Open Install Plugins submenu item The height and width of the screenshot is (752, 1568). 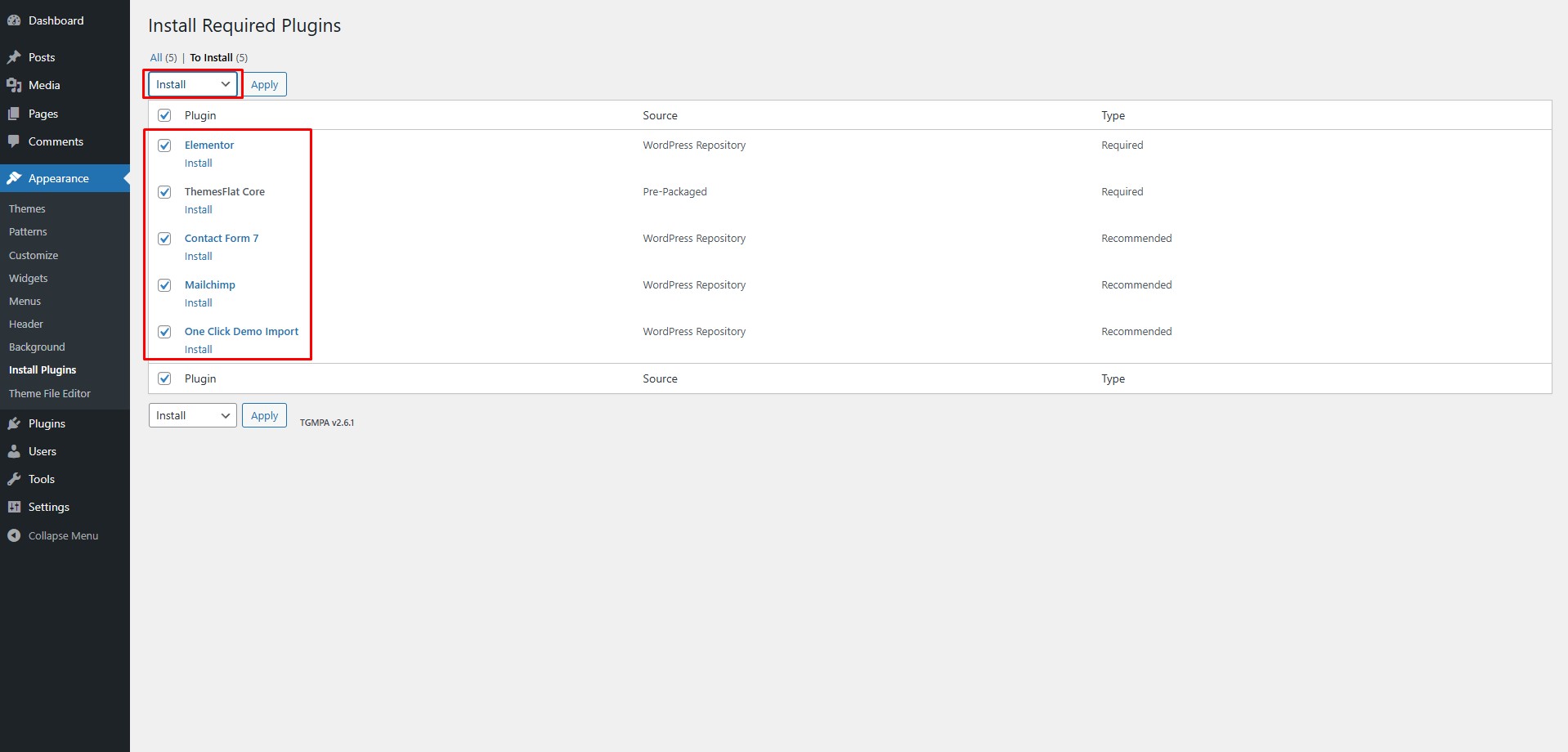pos(43,369)
